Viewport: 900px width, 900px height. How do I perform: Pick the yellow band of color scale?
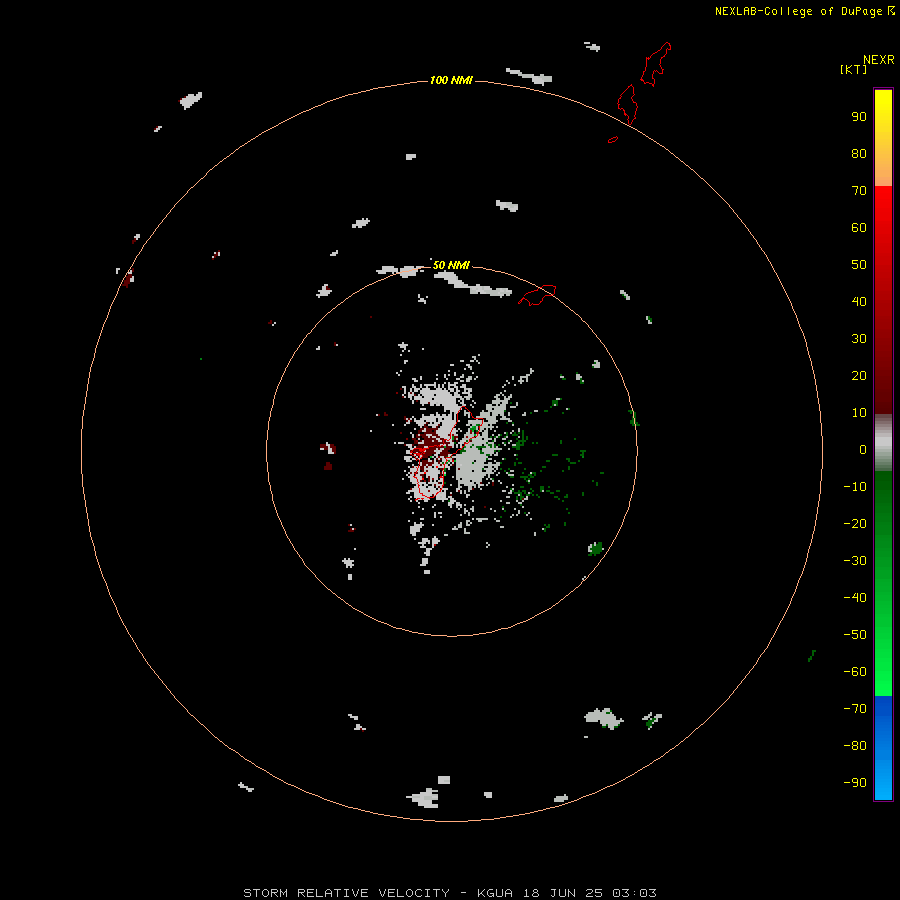(883, 138)
